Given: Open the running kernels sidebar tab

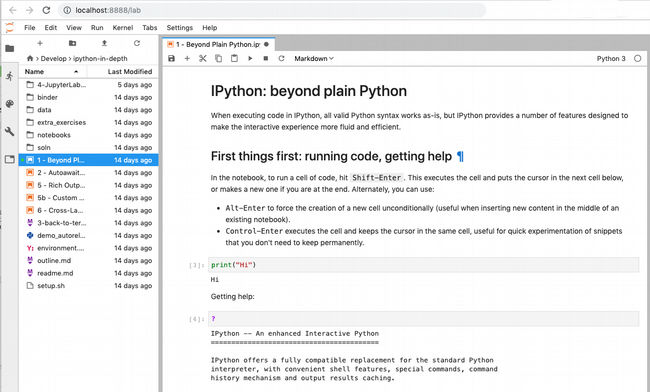Looking at the screenshot, I should click(x=10, y=76).
